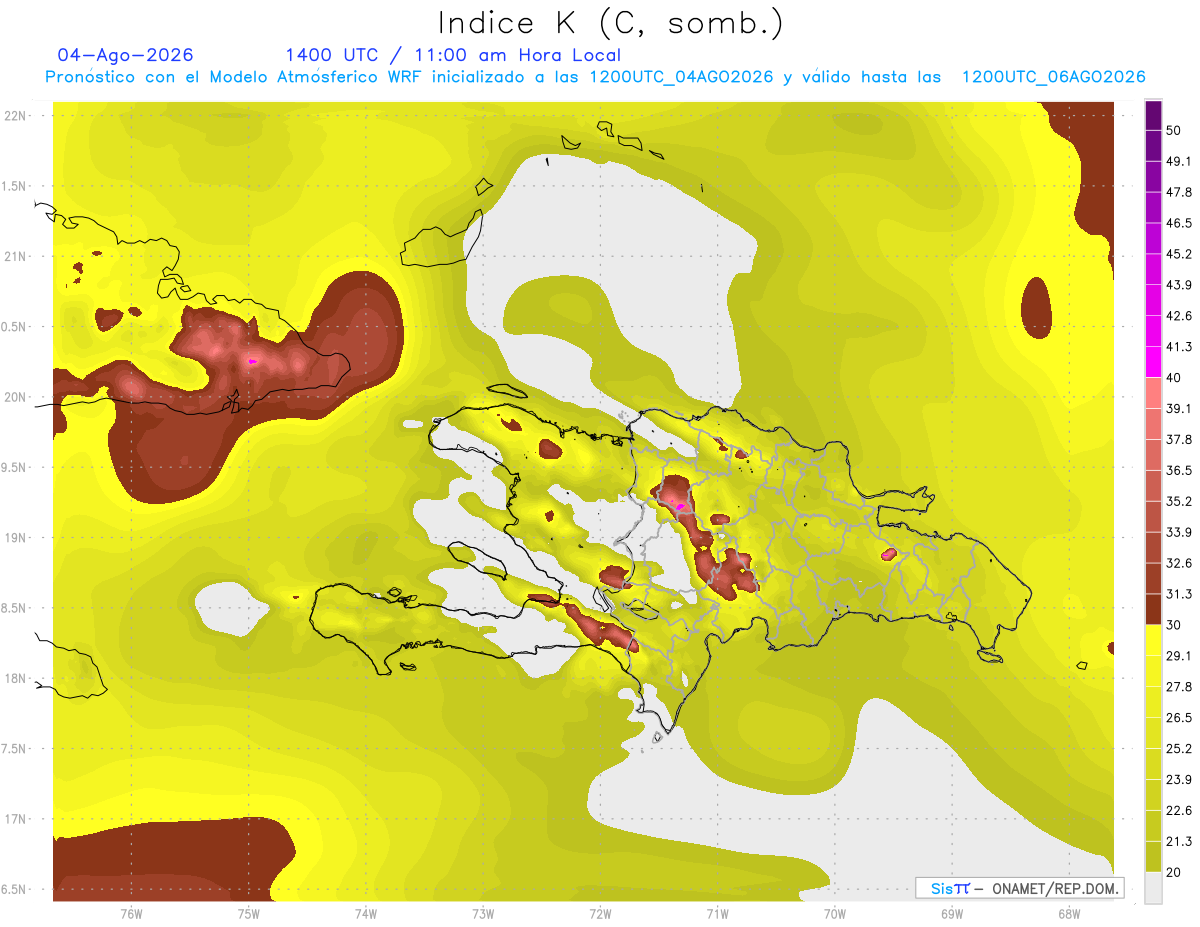The image size is (1200, 927).
Task: Click the '69W' longitude label
Action: click(951, 913)
